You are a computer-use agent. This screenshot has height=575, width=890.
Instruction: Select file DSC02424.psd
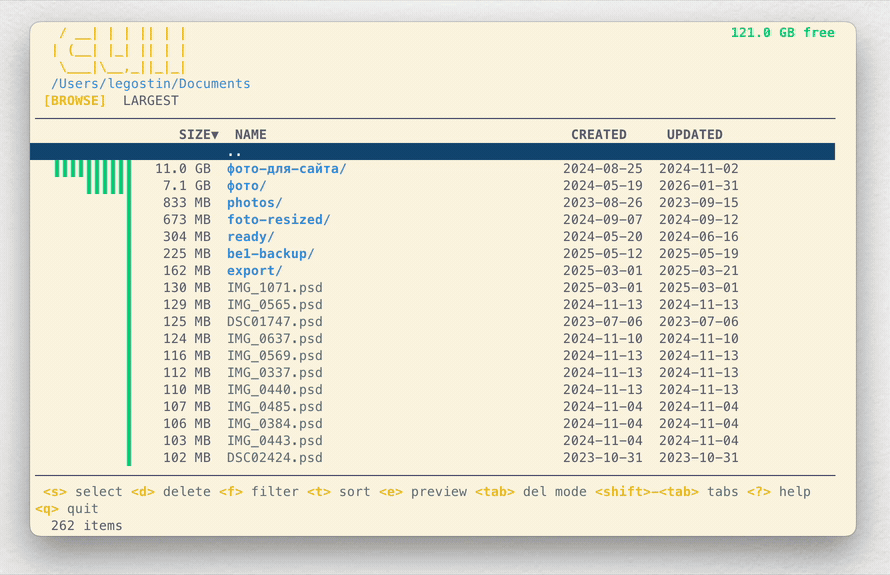pos(275,458)
